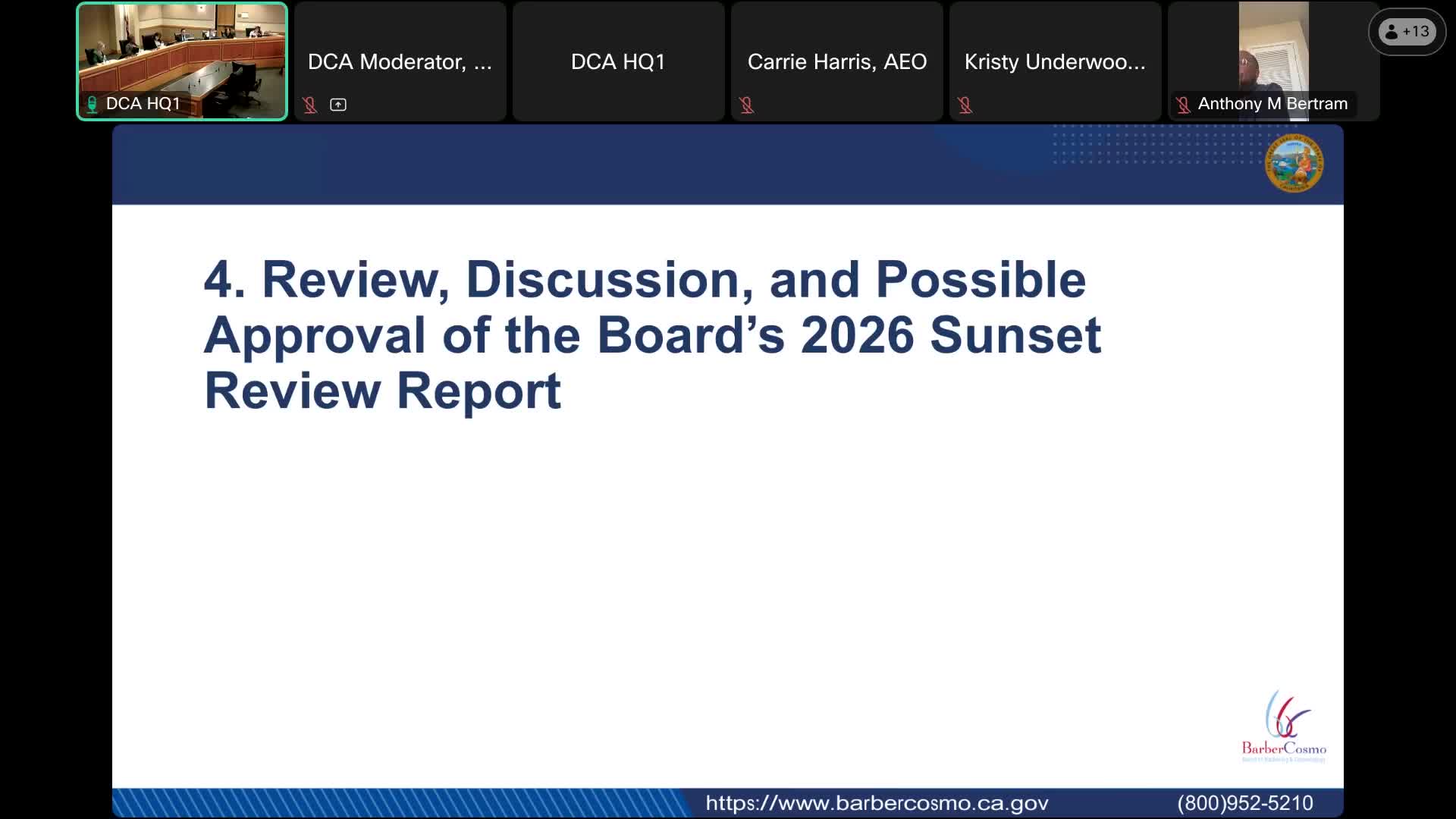Click Carrie Harris's muted microphone icon

coord(746,105)
